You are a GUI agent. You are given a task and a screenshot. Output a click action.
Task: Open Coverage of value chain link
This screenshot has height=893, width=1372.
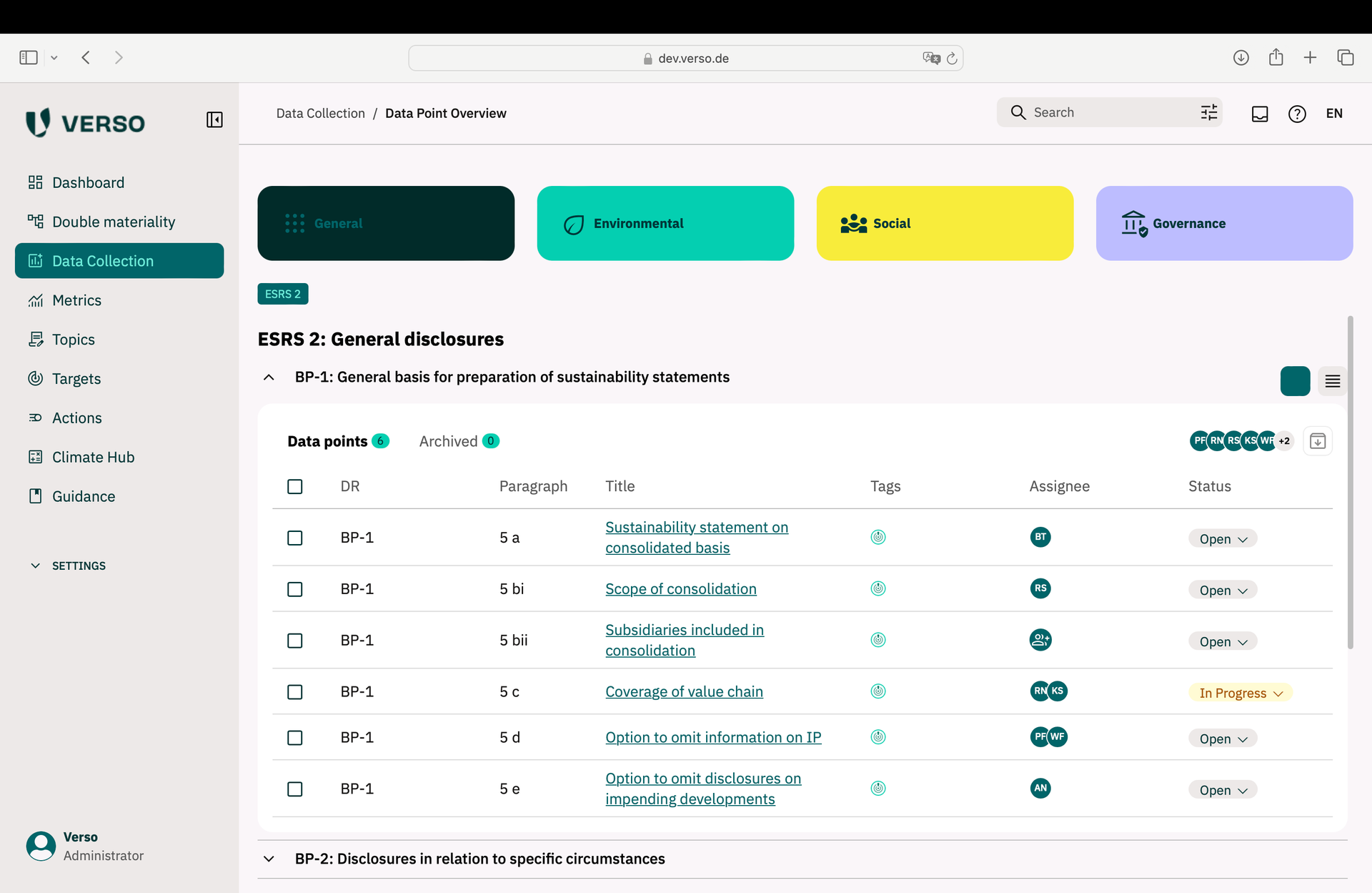pyautogui.click(x=684, y=691)
